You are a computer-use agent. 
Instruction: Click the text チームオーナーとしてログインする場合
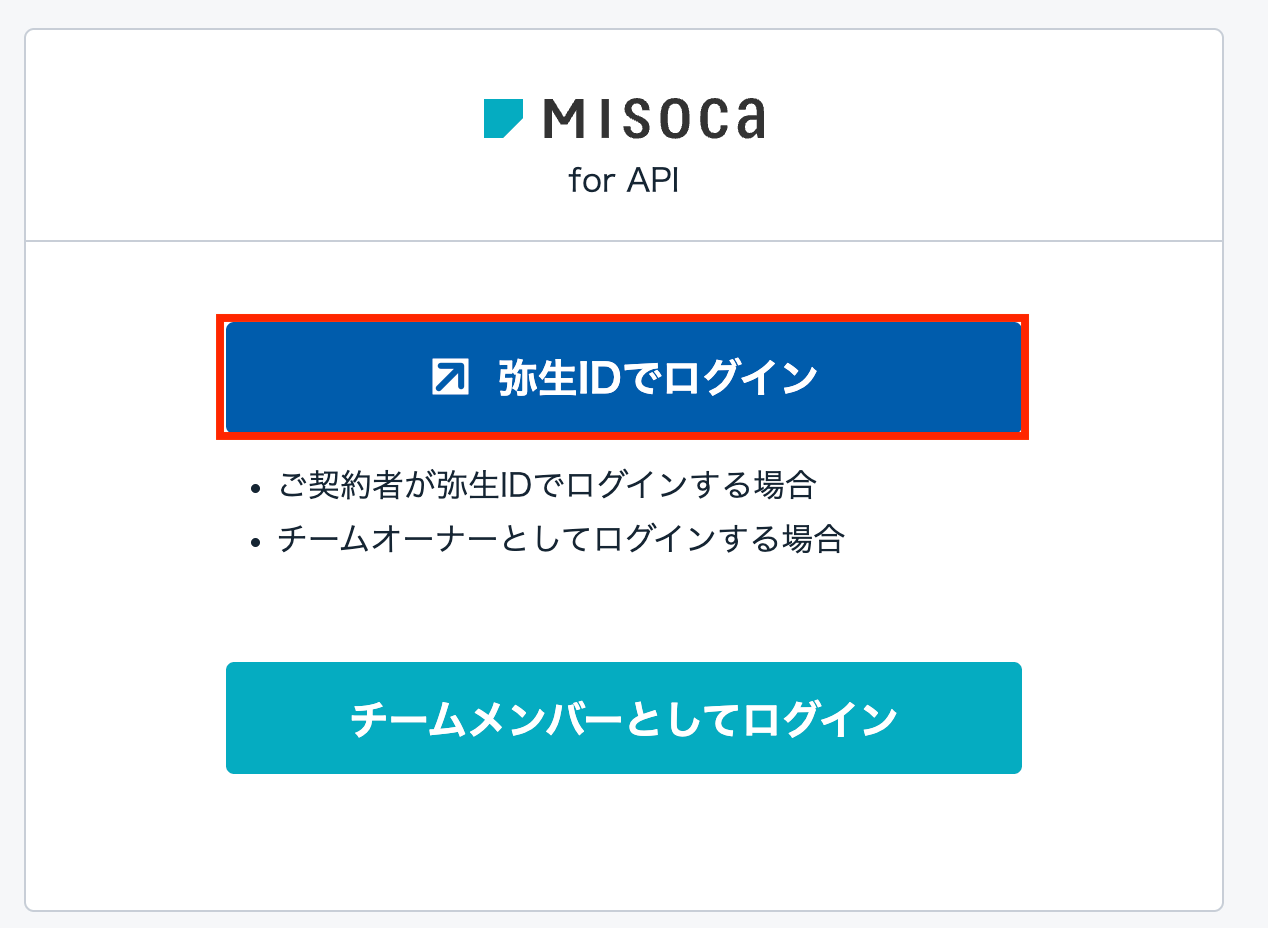pos(561,540)
